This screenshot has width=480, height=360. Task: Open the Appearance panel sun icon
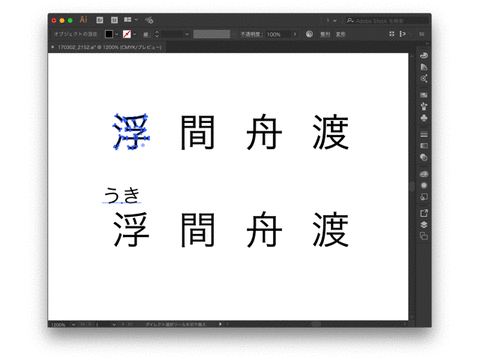[x=424, y=185]
